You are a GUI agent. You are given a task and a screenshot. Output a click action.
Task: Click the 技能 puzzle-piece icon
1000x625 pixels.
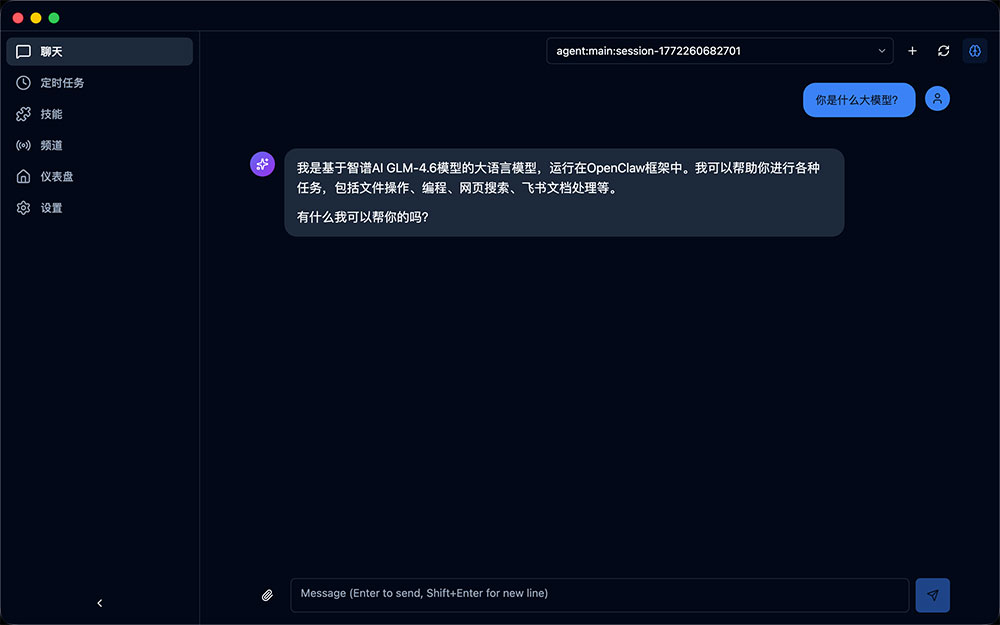(24, 114)
